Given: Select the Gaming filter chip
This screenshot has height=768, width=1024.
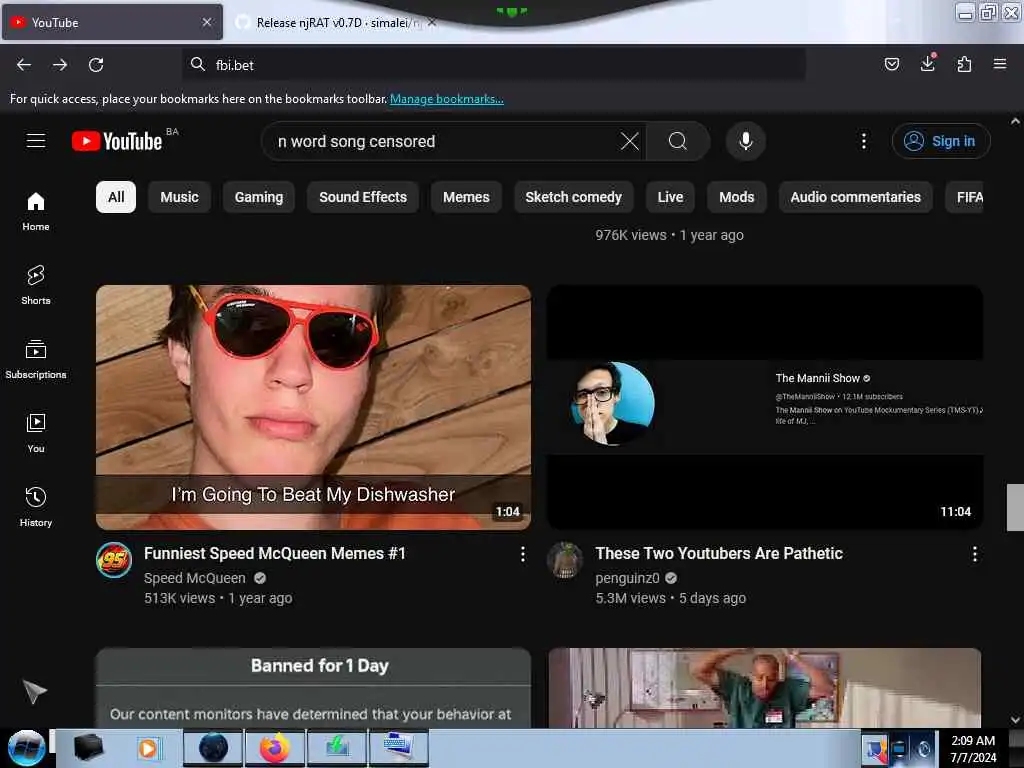Looking at the screenshot, I should pyautogui.click(x=259, y=197).
